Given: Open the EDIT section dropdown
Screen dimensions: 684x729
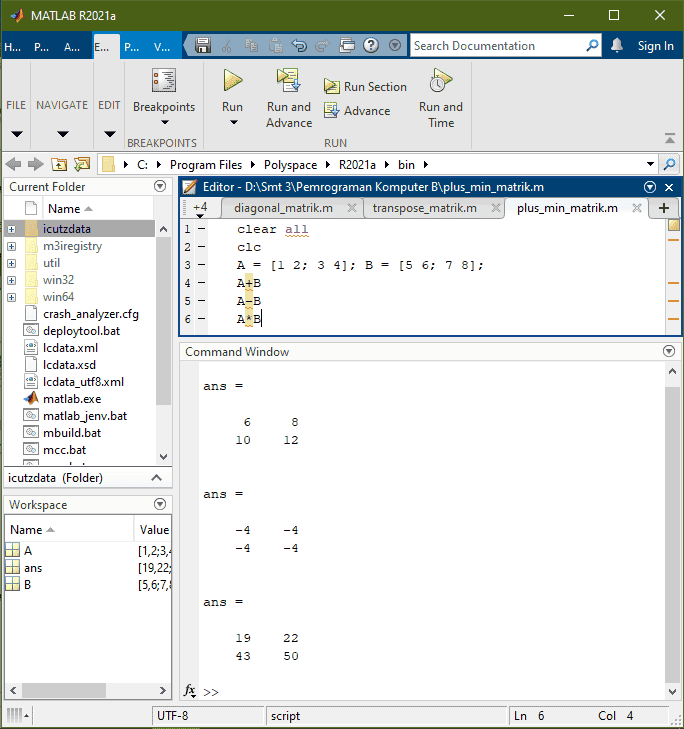Looking at the screenshot, I should pos(110,134).
